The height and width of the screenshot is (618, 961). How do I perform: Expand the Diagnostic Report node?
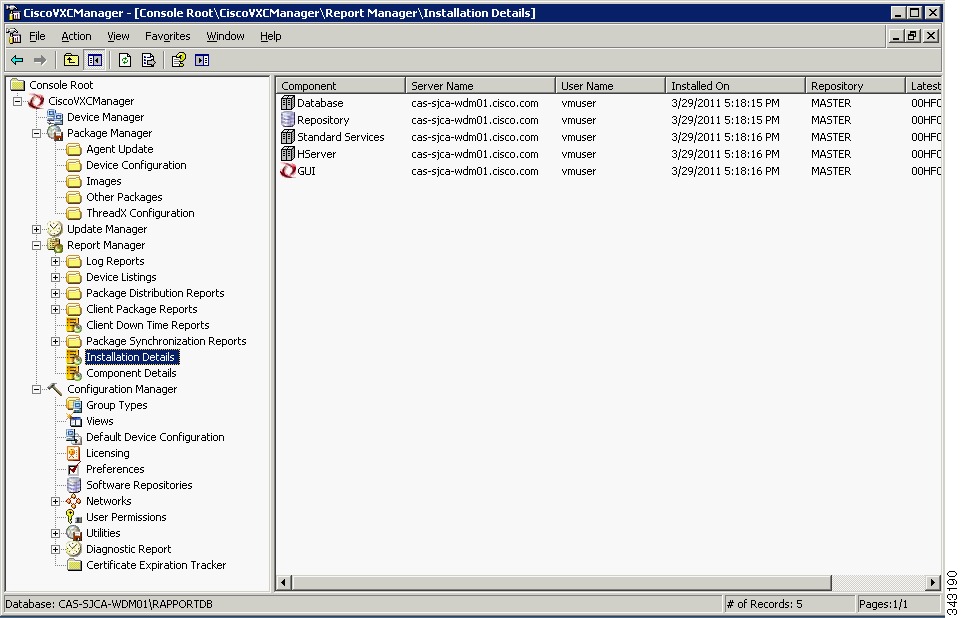56,549
